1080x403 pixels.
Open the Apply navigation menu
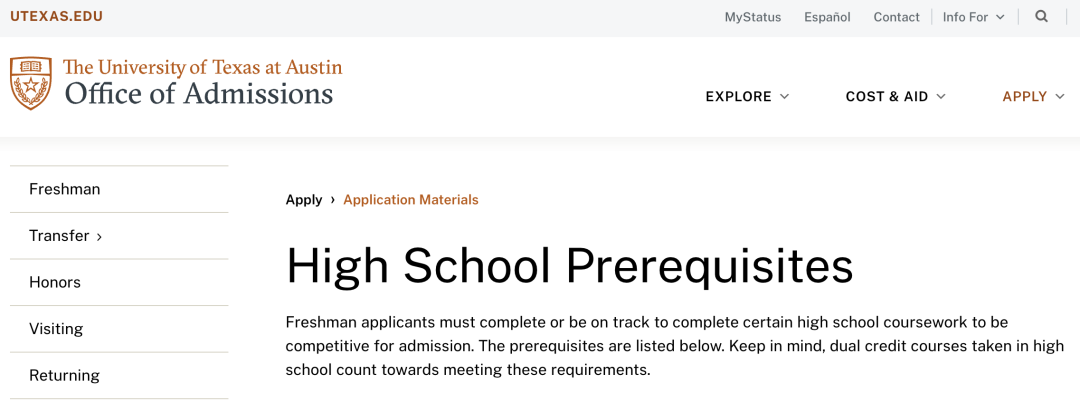[1033, 96]
